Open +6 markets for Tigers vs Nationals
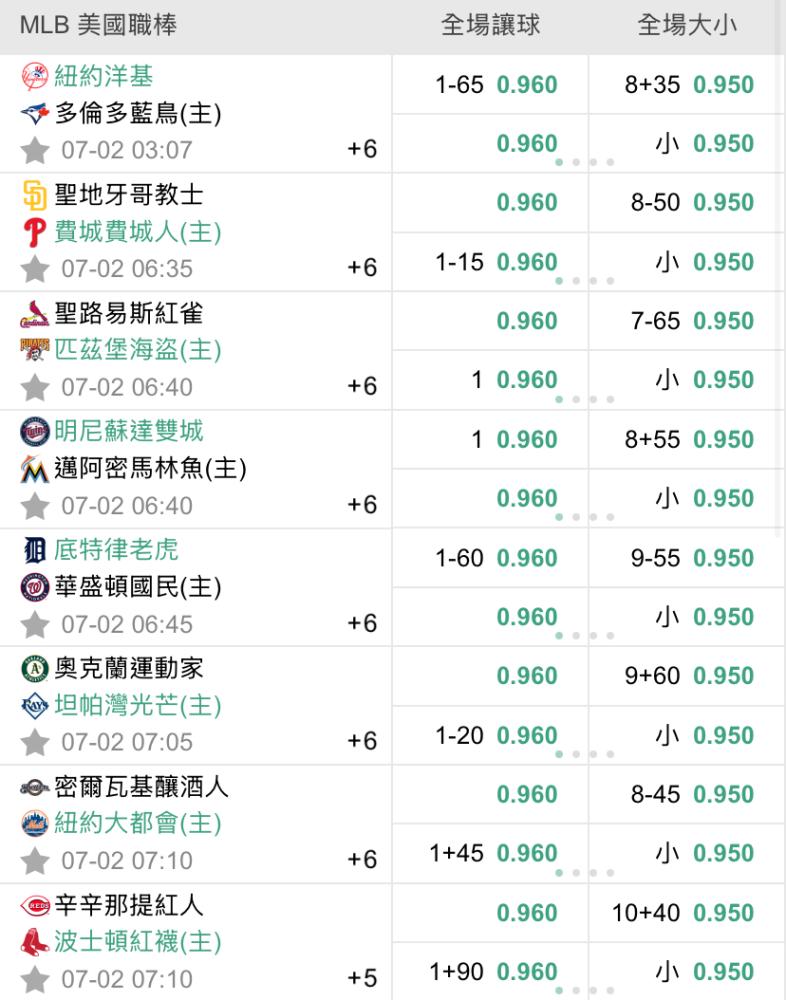Viewport: 786px width, 1000px height. tap(361, 623)
